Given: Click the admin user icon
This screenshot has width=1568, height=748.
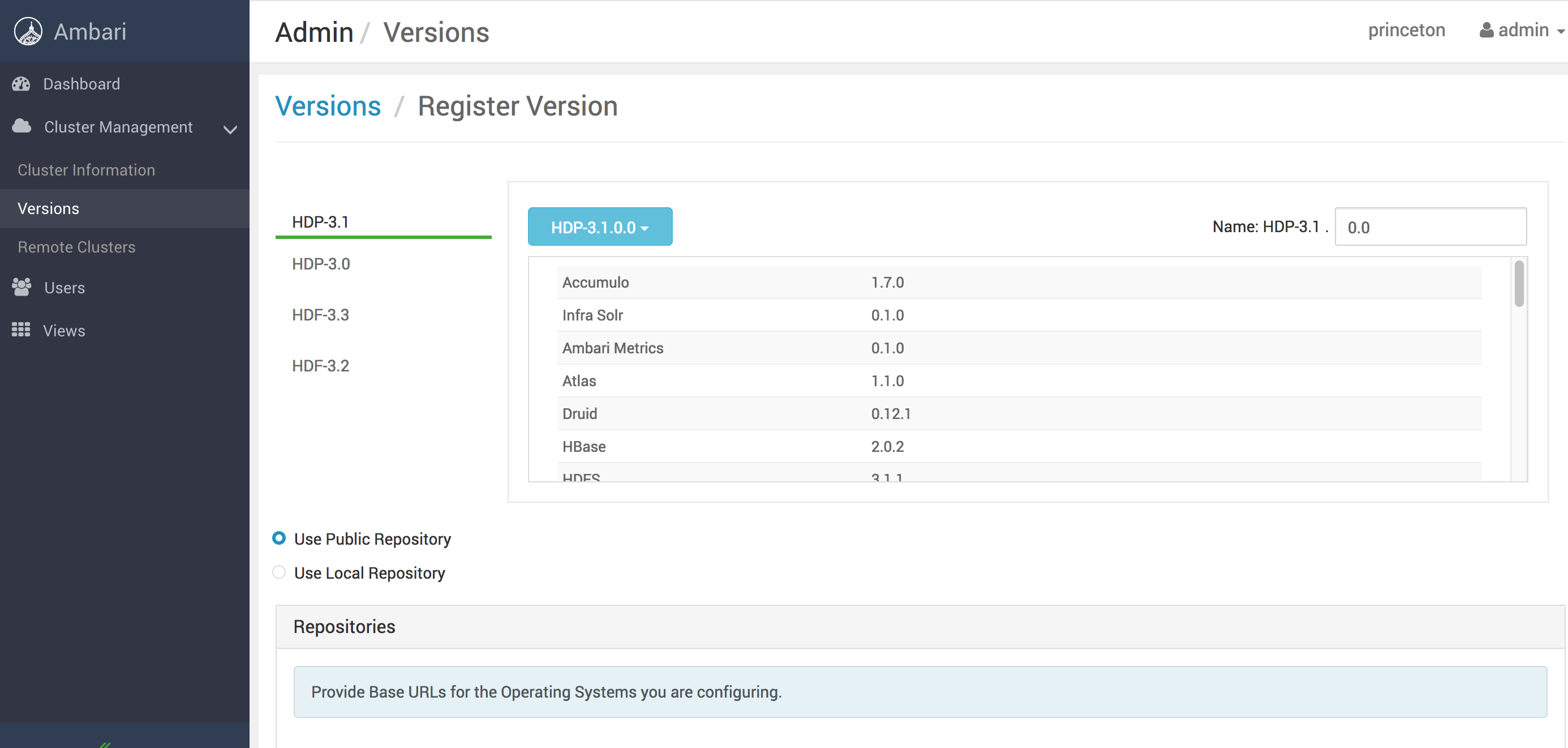Looking at the screenshot, I should coord(1486,30).
